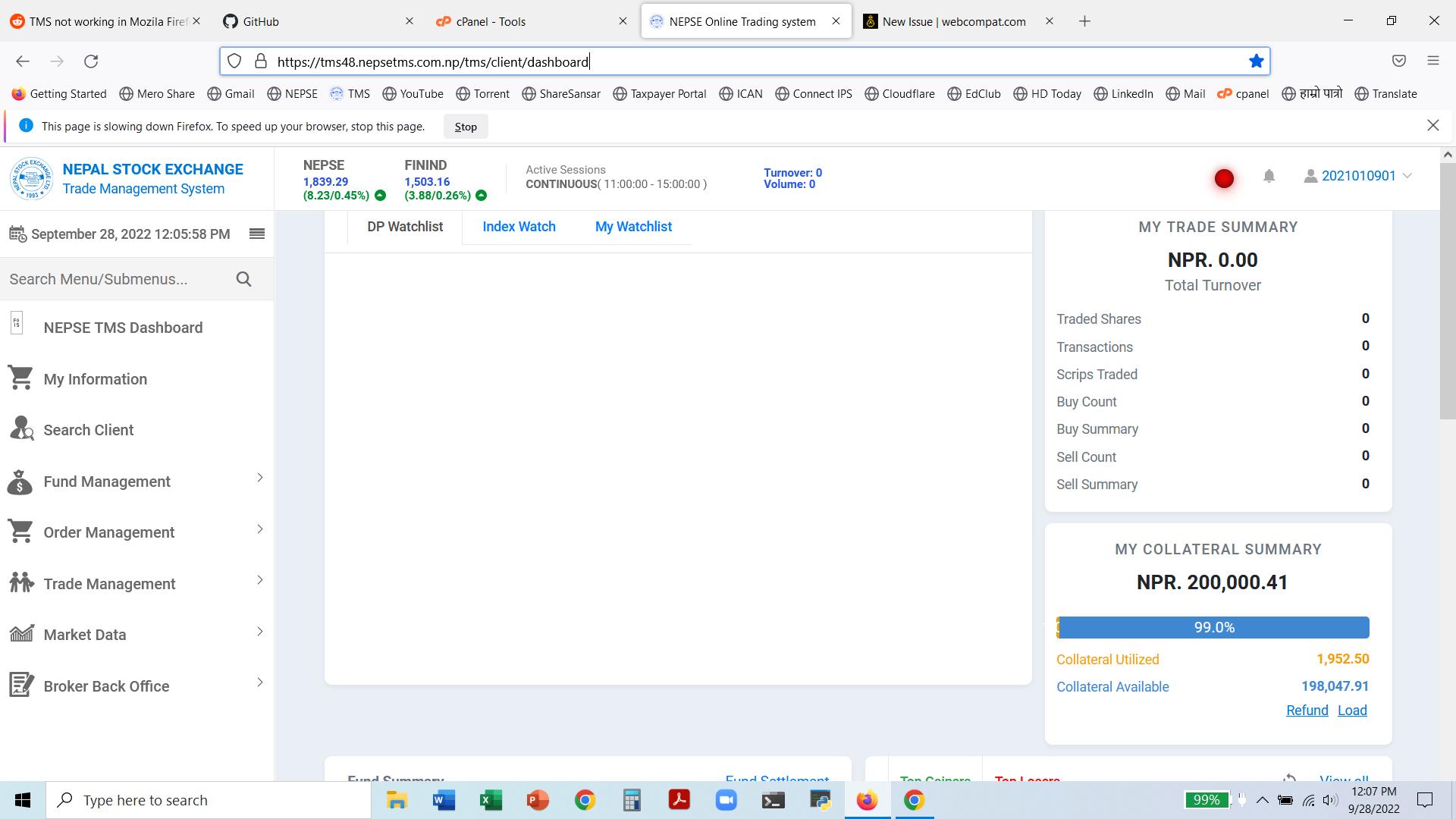Click the 99.0% collateral progress bar
This screenshot has height=819, width=1456.
(x=1213, y=627)
